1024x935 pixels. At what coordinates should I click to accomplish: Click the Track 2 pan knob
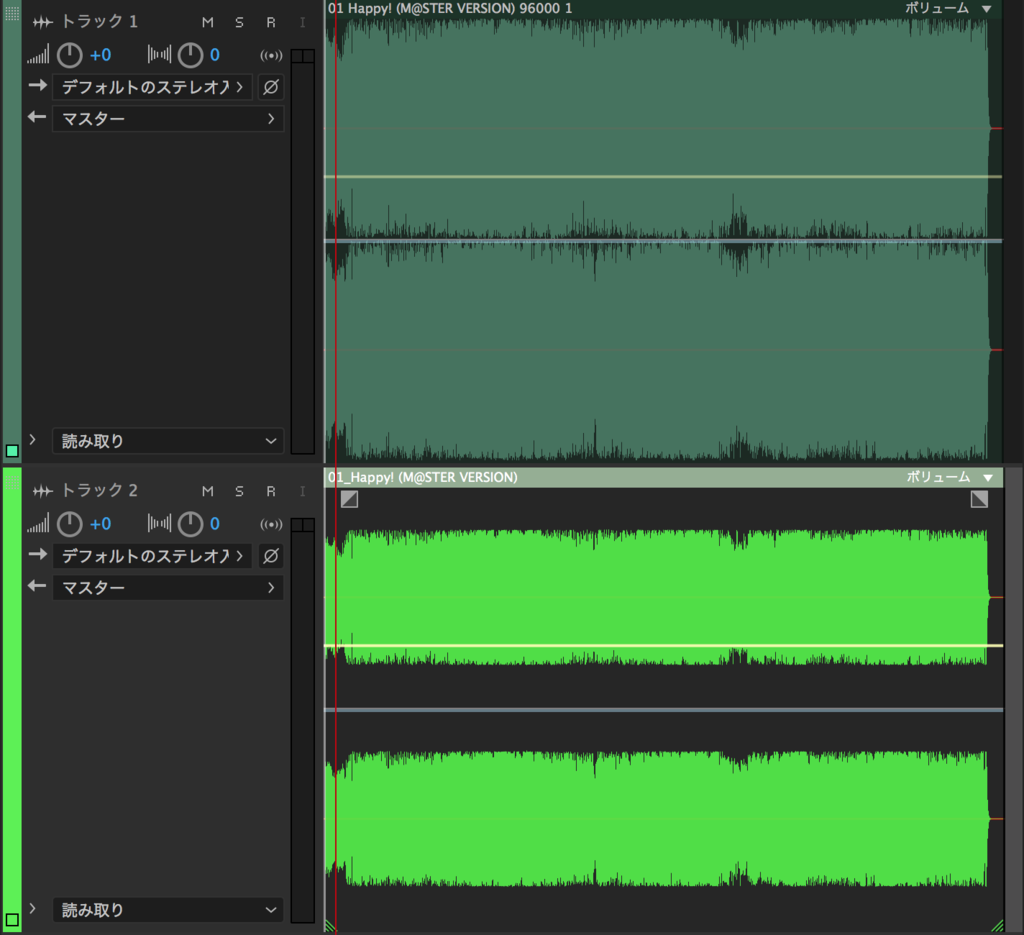point(191,524)
